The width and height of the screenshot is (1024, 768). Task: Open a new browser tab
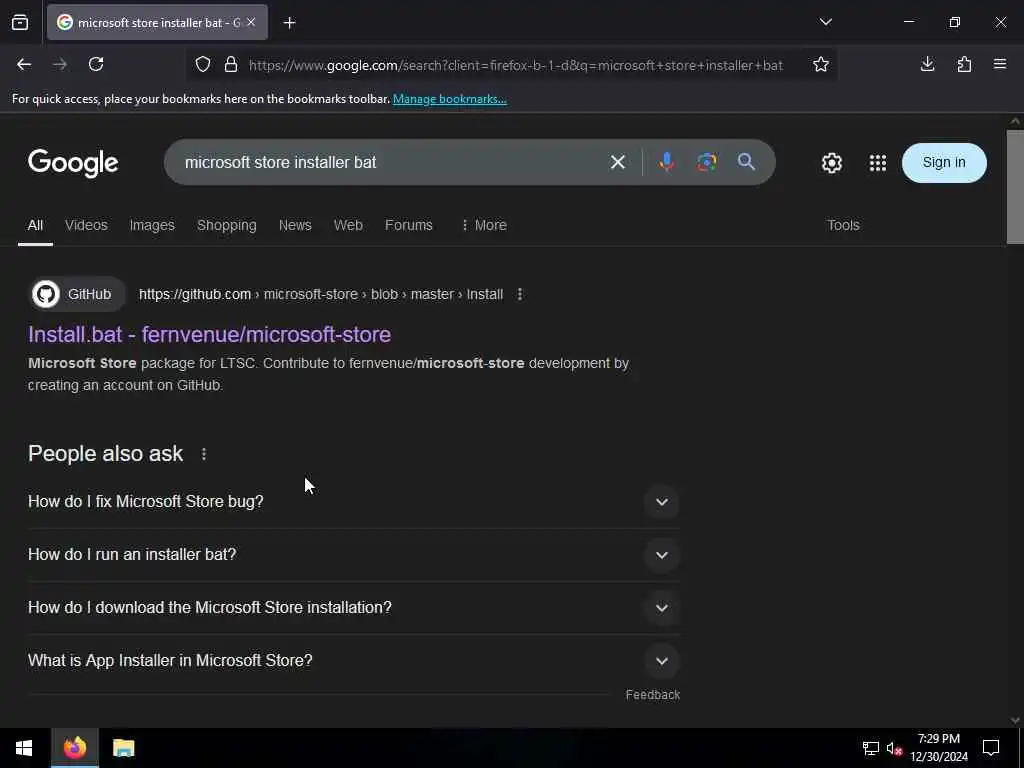[289, 23]
